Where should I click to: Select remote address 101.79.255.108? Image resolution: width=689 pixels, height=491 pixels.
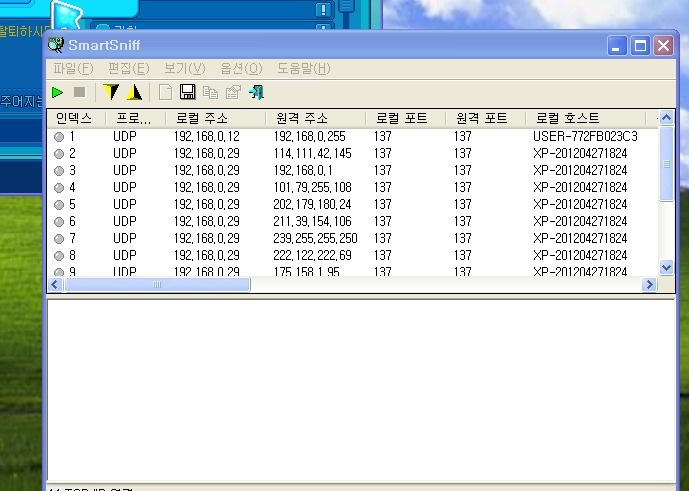312,188
